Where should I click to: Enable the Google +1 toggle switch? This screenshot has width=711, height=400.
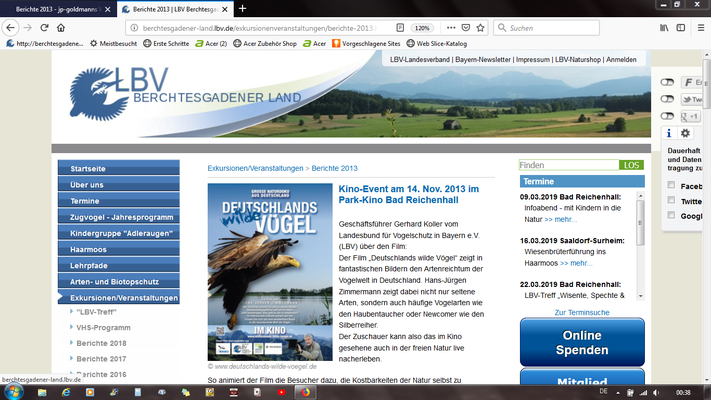pyautogui.click(x=667, y=116)
